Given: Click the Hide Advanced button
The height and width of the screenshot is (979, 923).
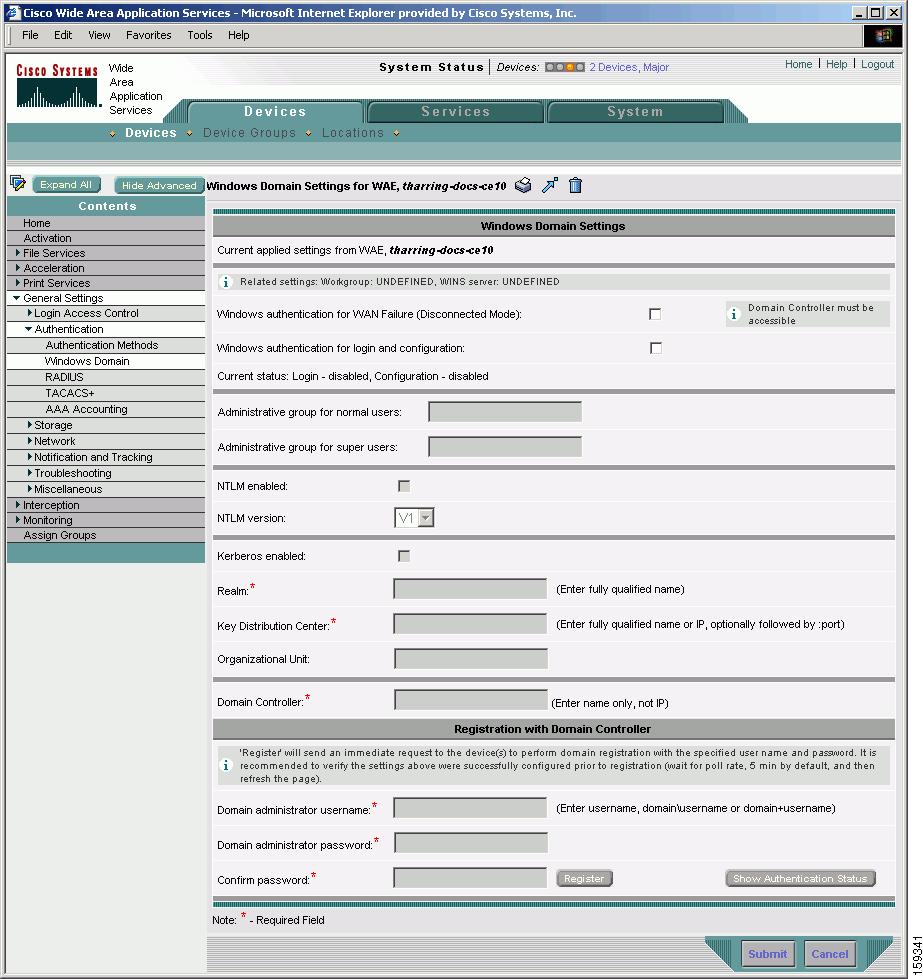Looking at the screenshot, I should click(159, 185).
